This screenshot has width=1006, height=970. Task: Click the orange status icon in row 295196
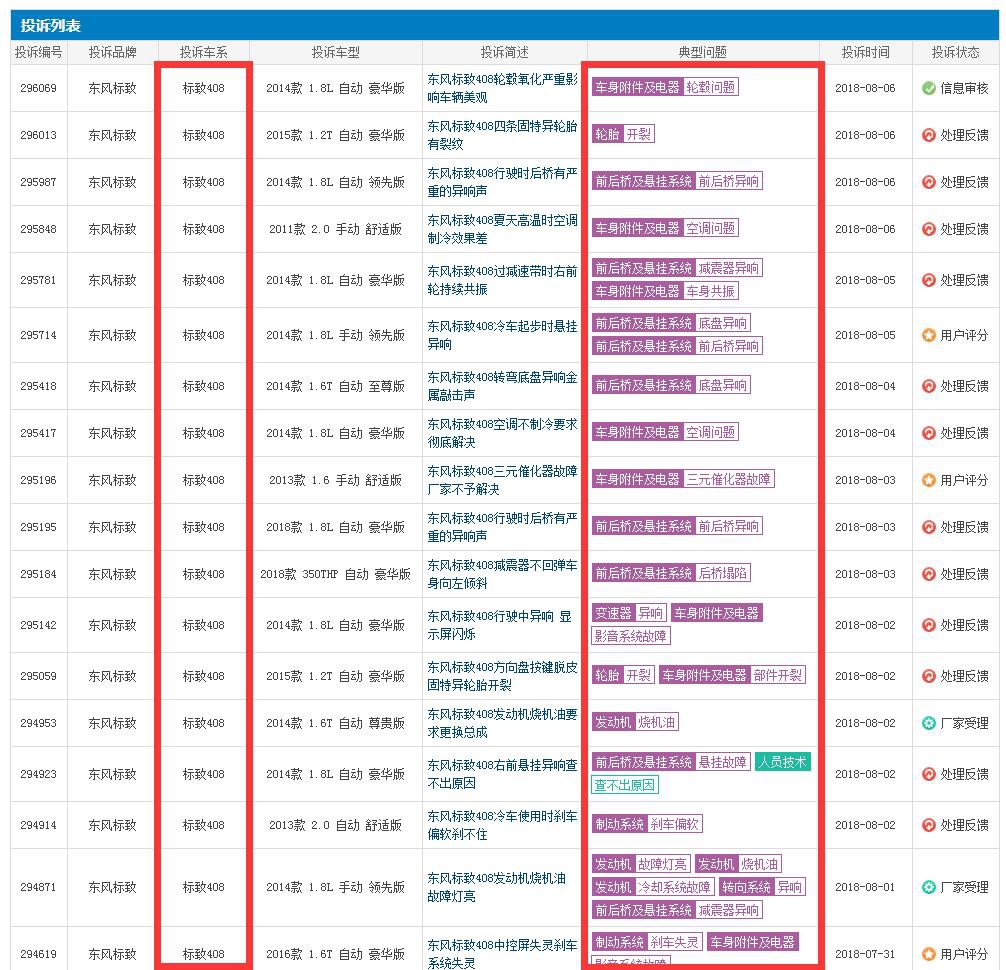click(928, 480)
